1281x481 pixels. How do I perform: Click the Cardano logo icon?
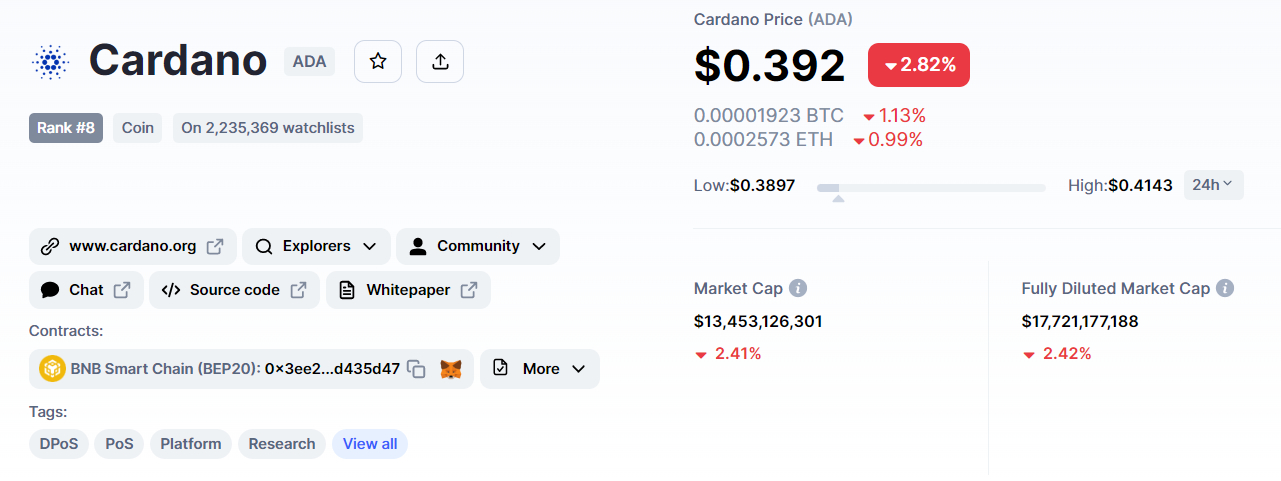[50, 62]
